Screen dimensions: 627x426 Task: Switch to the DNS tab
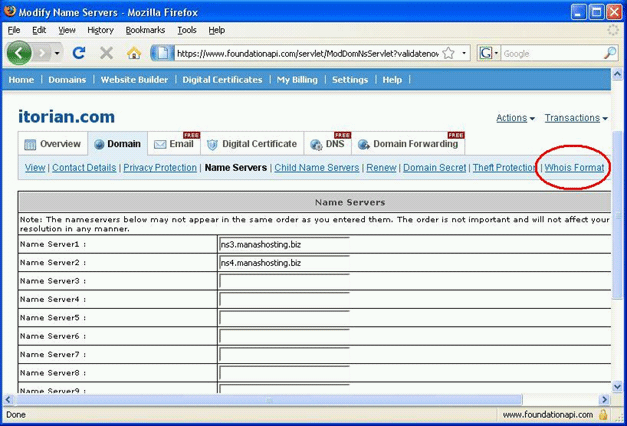(327, 144)
